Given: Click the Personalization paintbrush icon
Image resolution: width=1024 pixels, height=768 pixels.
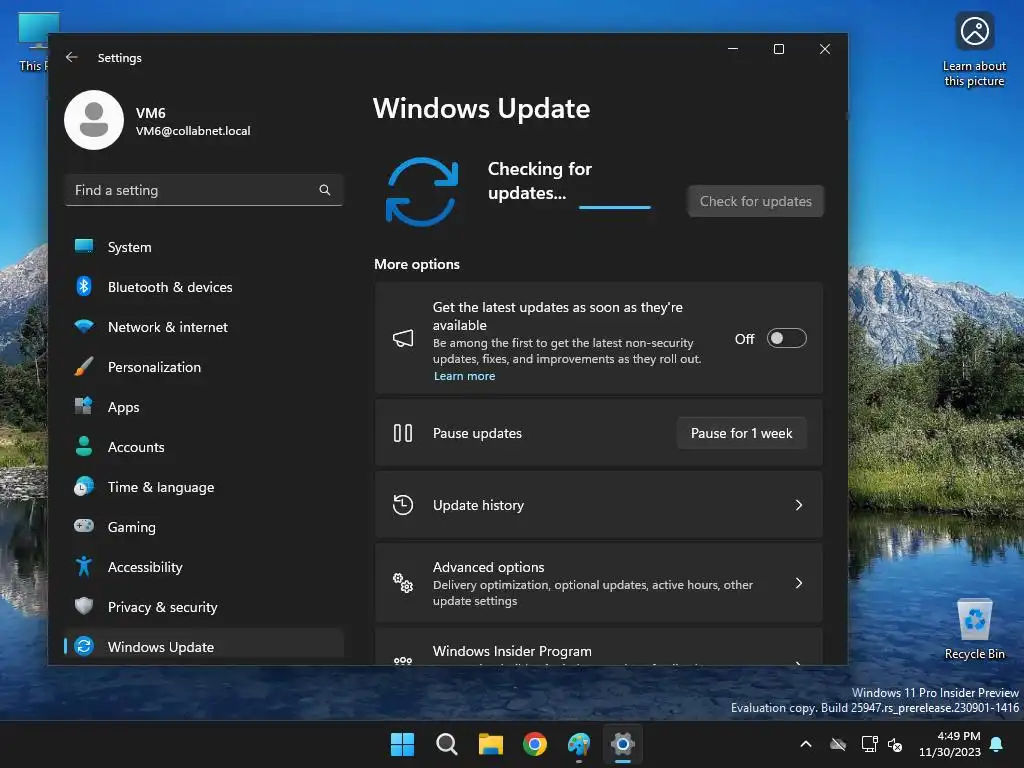Looking at the screenshot, I should pos(84,366).
